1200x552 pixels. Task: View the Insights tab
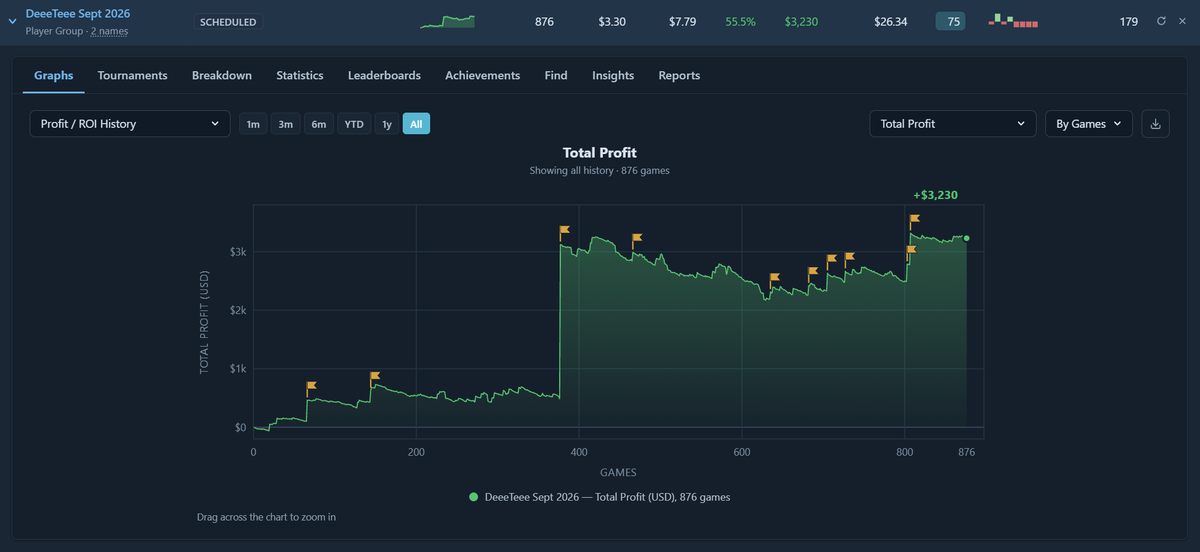coord(613,75)
